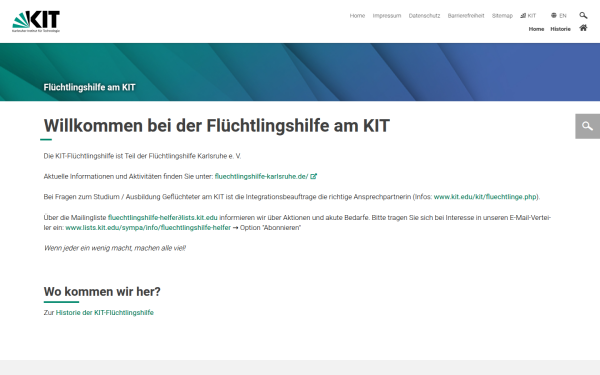The image size is (600, 375).
Task: Follow the fluechtlingshilfe-karlsruhe.de link
Action: click(266, 176)
